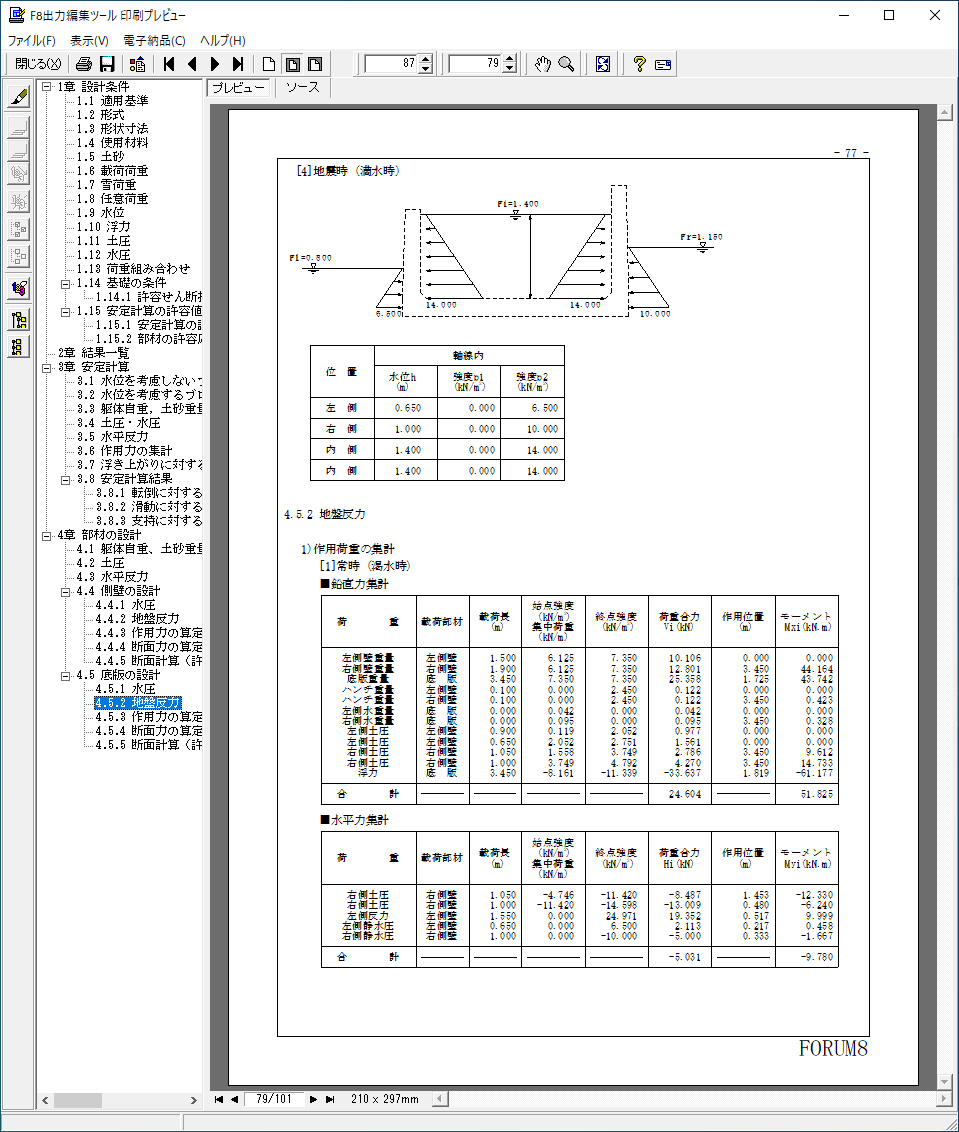959x1132 pixels.
Task: Go to next page in bottom navigator
Action: pos(313,1099)
